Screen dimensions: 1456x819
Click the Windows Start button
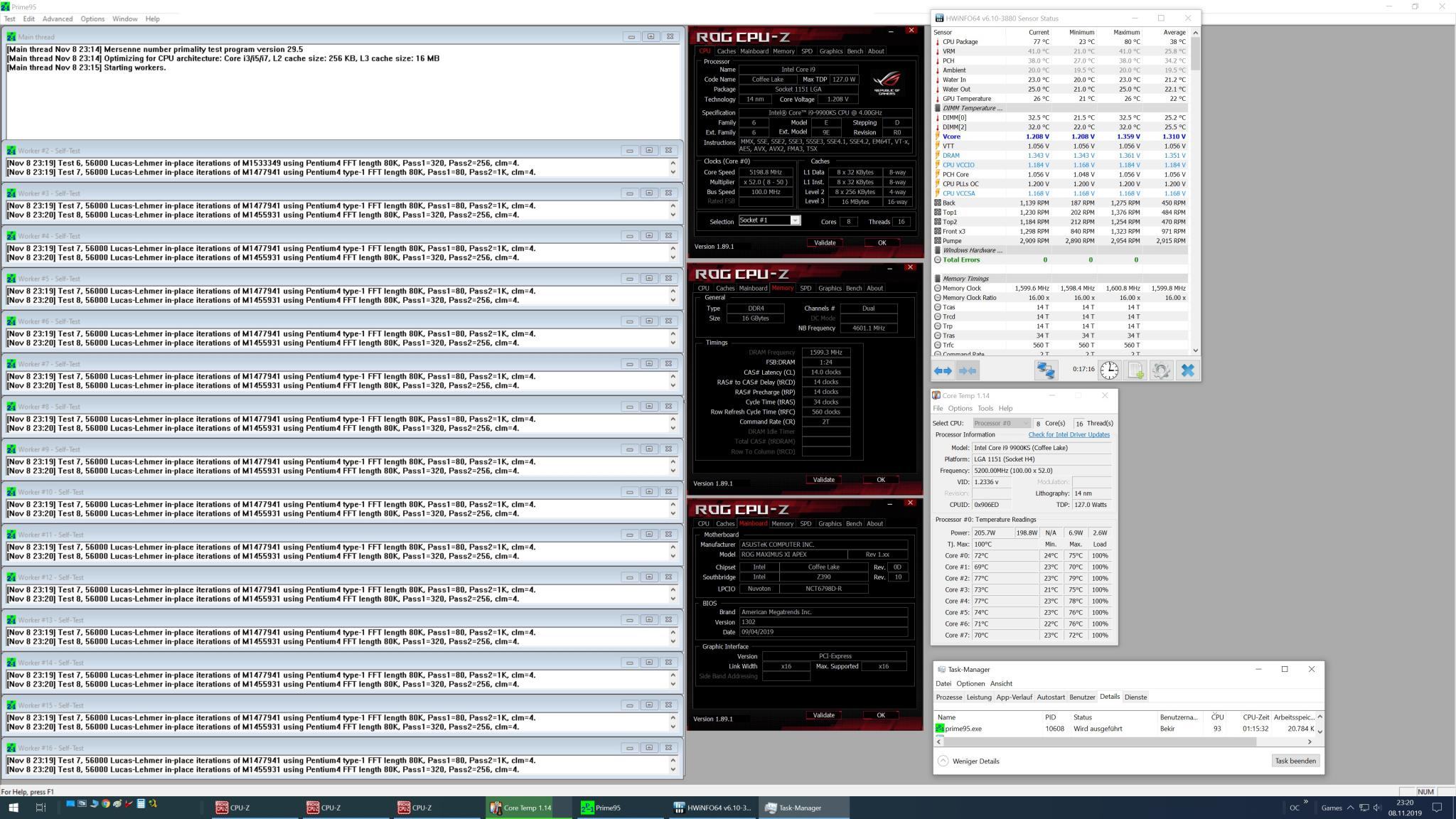[13, 808]
